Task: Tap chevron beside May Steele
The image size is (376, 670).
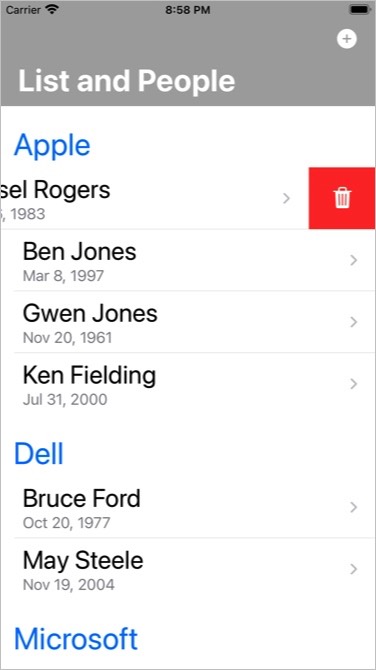Action: [353, 569]
